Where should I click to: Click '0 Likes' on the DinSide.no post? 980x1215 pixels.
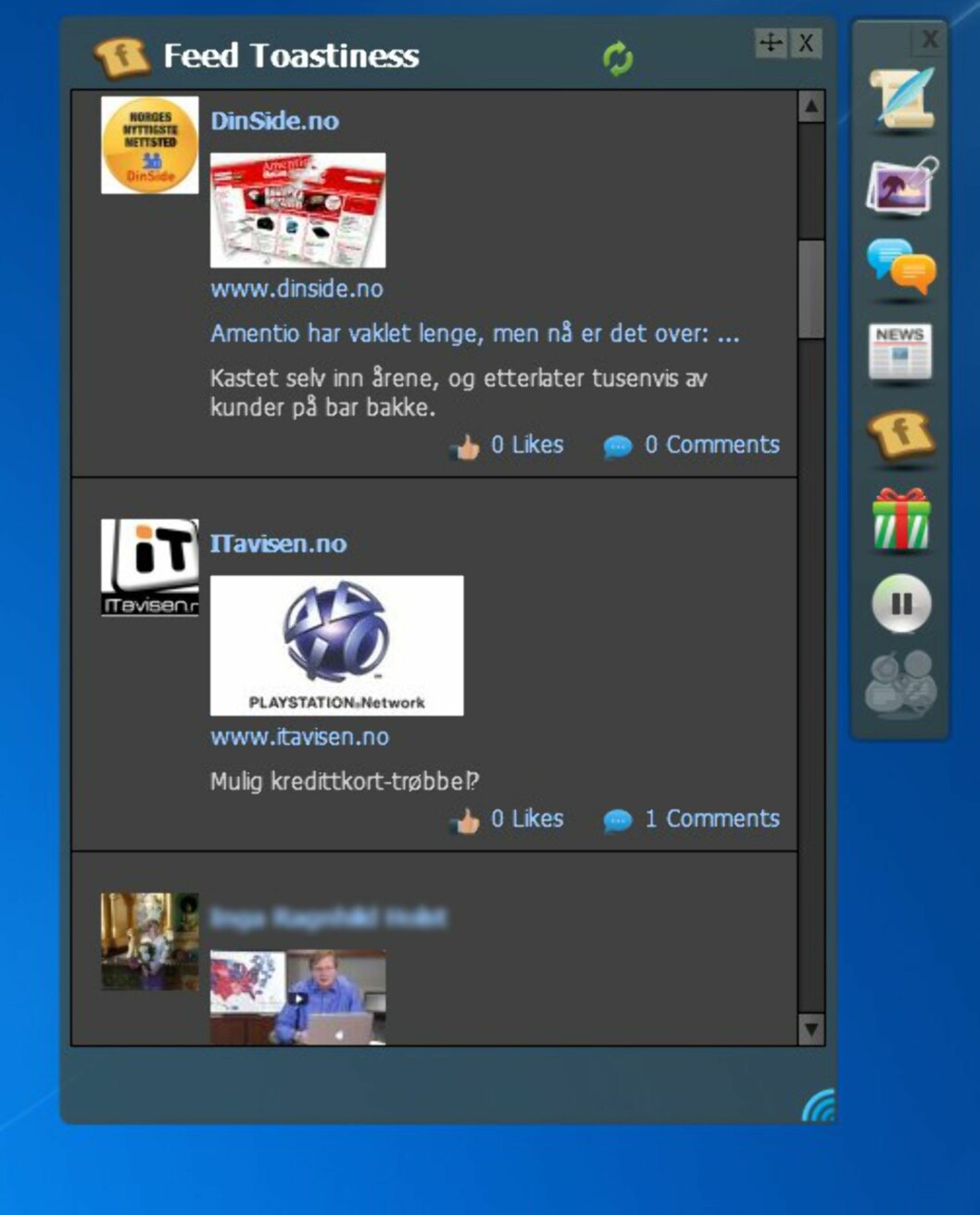click(x=527, y=445)
